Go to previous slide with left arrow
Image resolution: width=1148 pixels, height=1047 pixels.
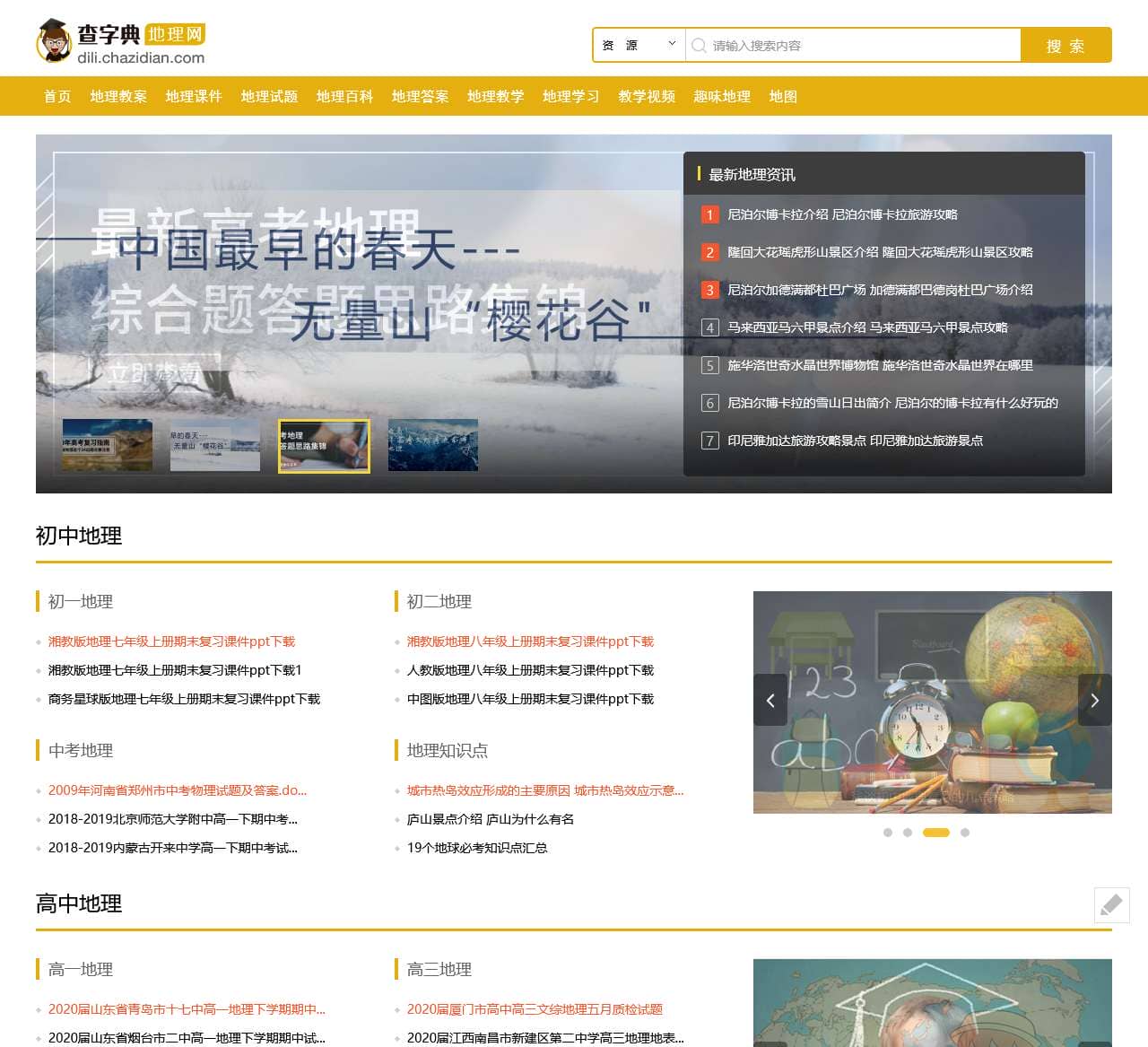coord(770,700)
